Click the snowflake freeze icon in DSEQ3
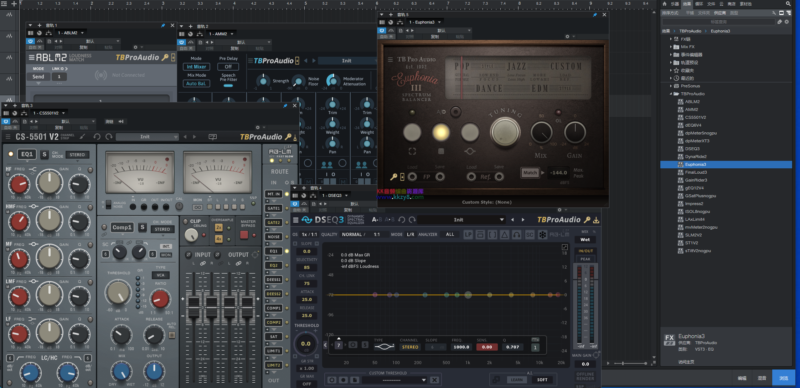 [542, 234]
